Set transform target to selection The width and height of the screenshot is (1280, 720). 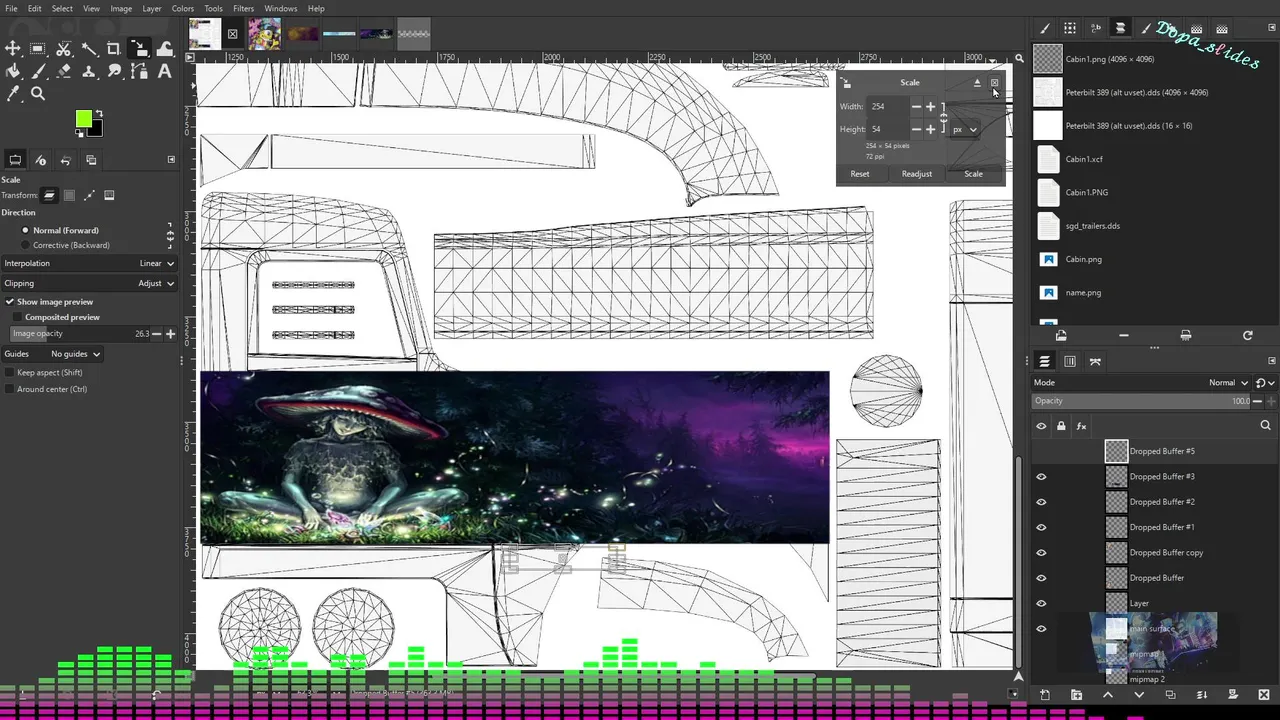[x=70, y=195]
